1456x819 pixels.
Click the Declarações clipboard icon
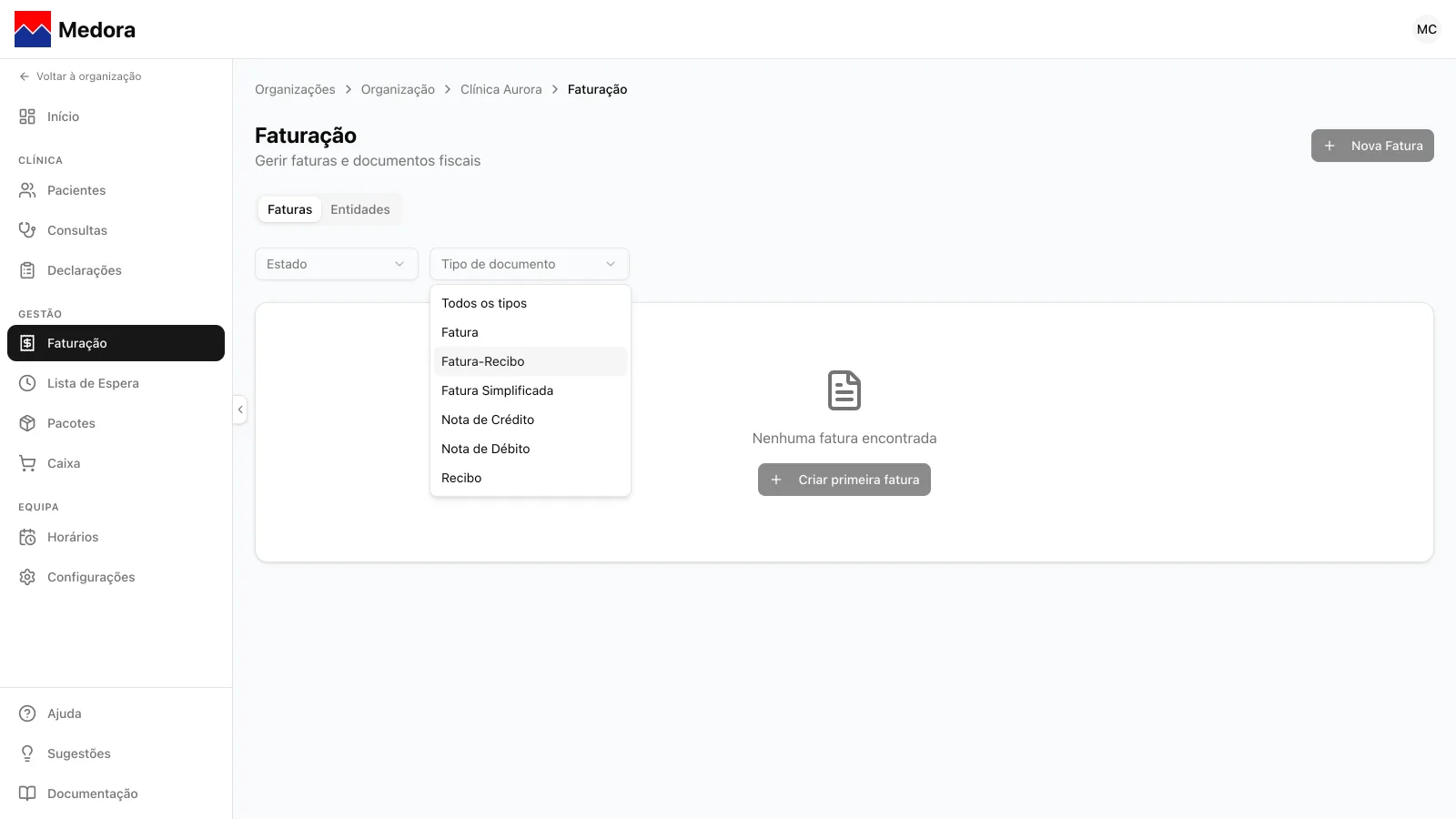(x=27, y=270)
